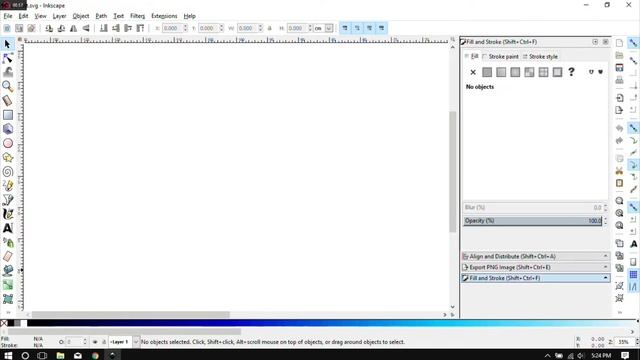640x360 pixels.
Task: Click Flip horizontal in the controls bar
Action: (x=73, y=28)
